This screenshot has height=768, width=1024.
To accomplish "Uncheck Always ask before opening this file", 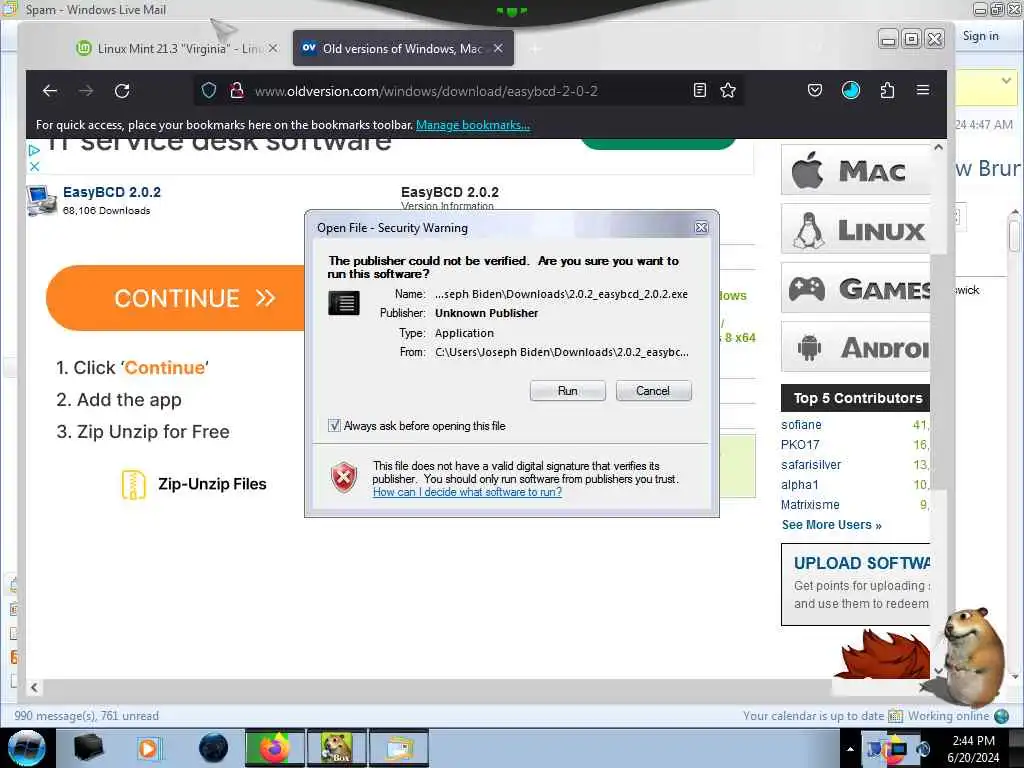I will 334,426.
